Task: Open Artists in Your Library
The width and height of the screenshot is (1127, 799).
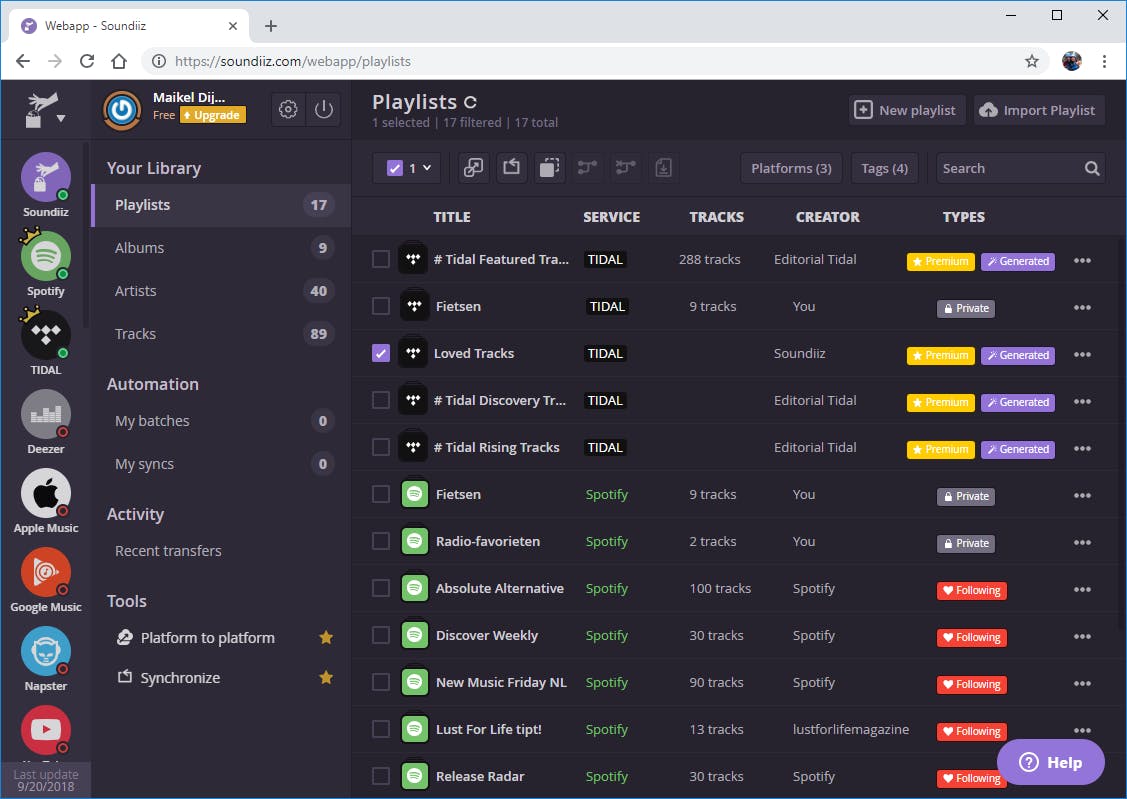Action: 221,291
